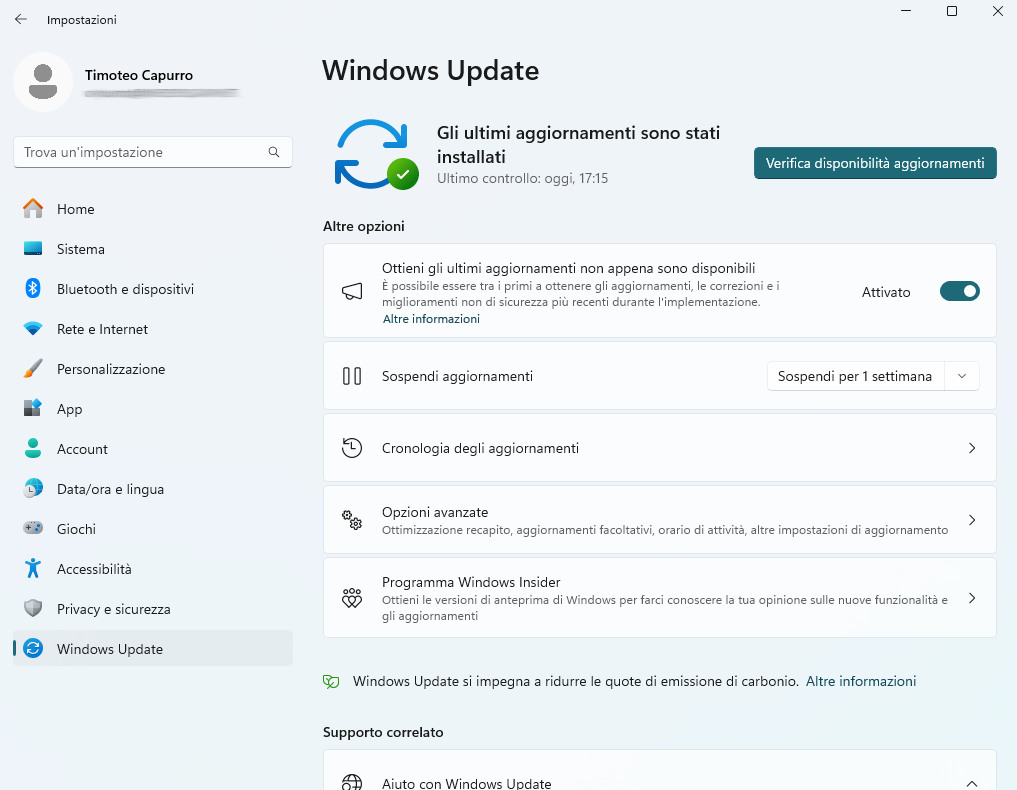The width and height of the screenshot is (1017, 790).
Task: Click the user profile avatar icon
Action: pos(43,82)
